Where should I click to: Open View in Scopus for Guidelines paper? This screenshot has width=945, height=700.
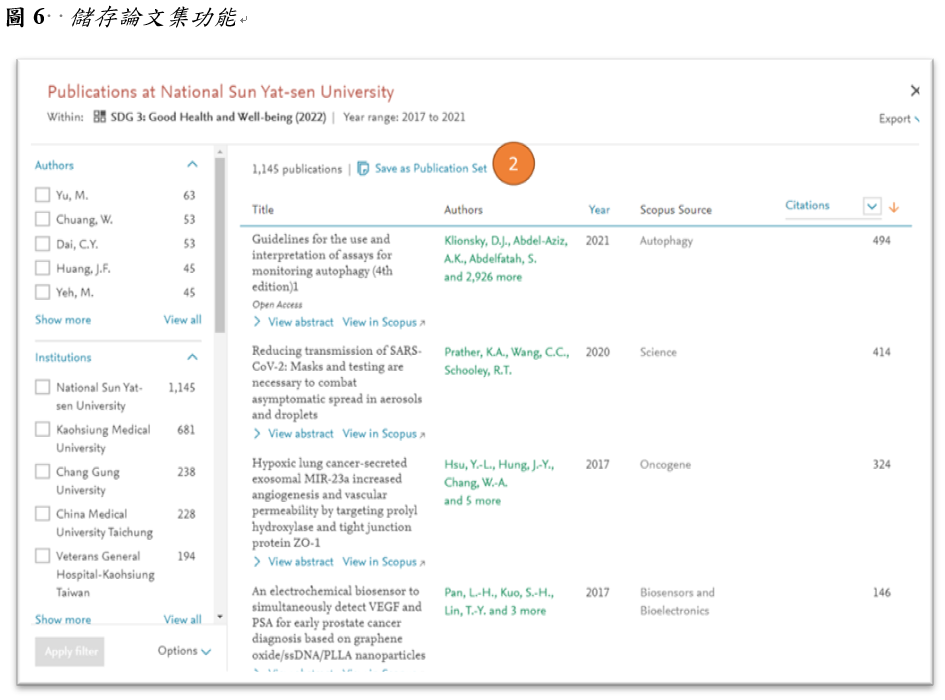click(x=384, y=322)
